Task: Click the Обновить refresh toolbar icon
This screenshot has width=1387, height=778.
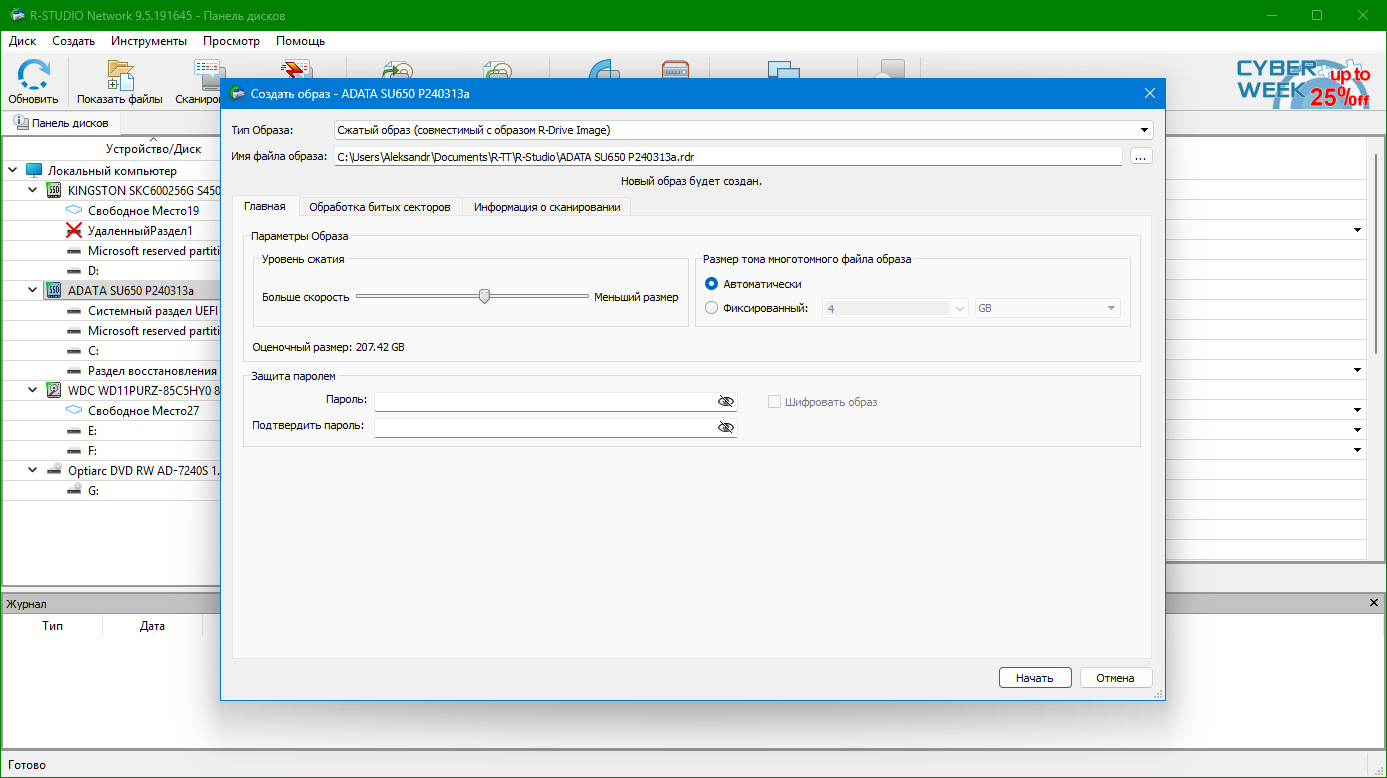Action: point(33,75)
